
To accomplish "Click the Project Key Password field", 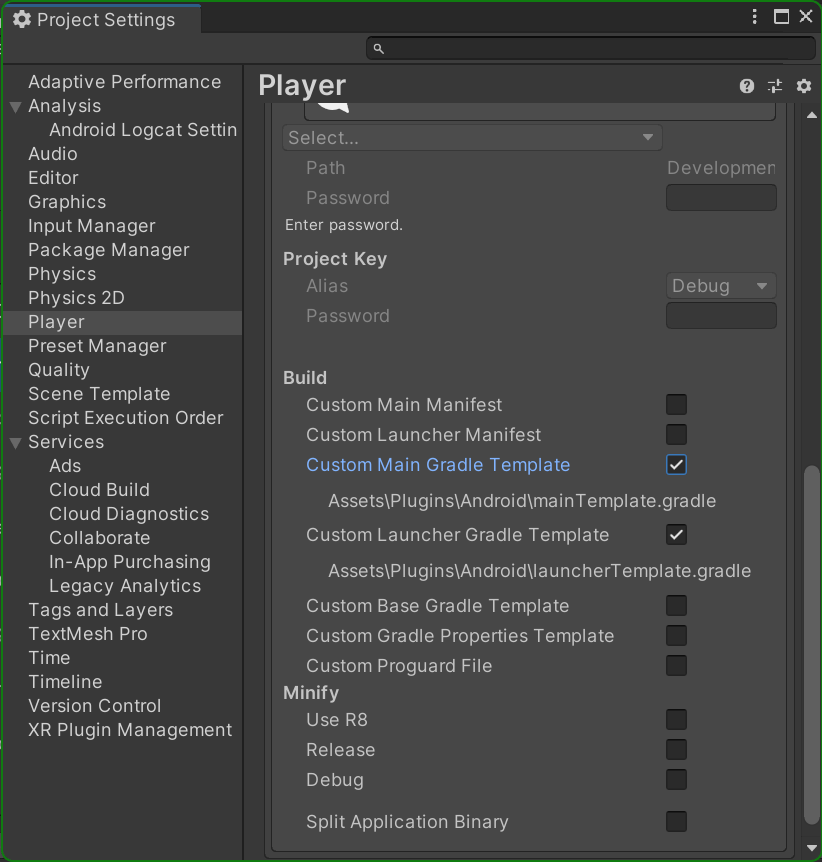I will 721,315.
